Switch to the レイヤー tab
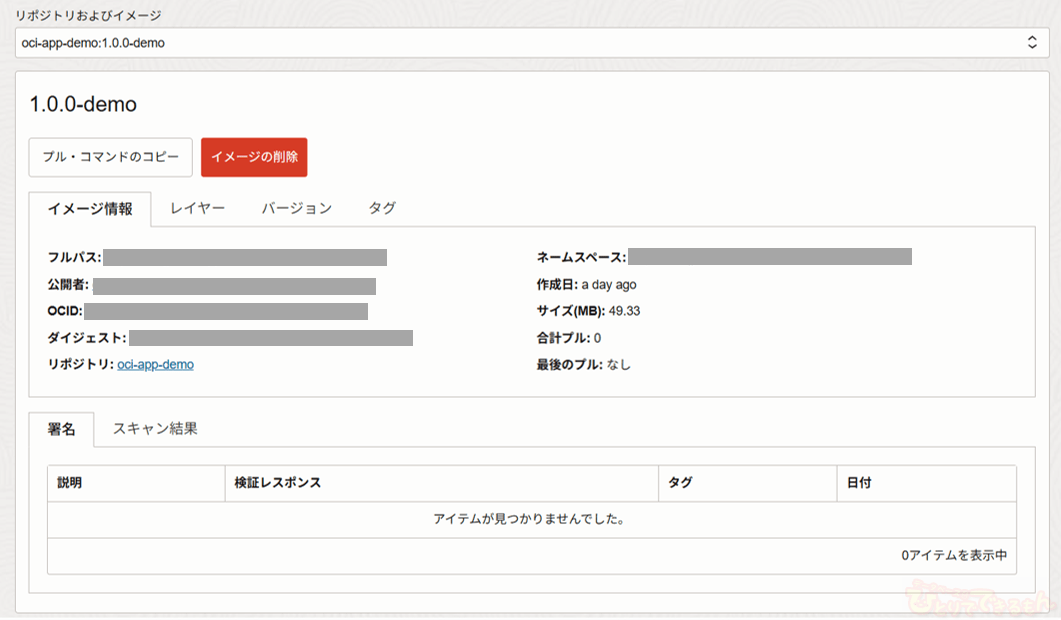Viewport: 1061px width, 620px height. tap(198, 208)
